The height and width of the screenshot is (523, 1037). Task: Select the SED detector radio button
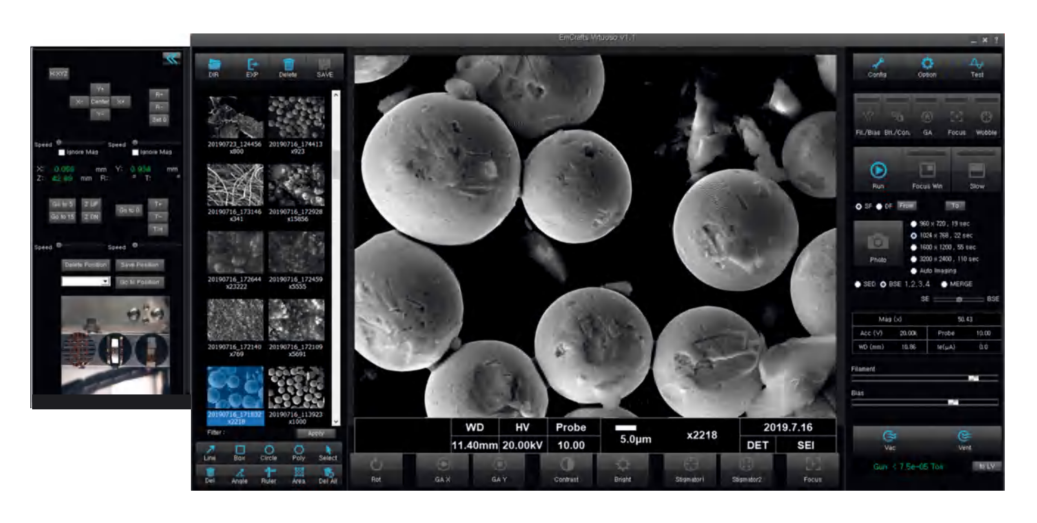coord(858,284)
